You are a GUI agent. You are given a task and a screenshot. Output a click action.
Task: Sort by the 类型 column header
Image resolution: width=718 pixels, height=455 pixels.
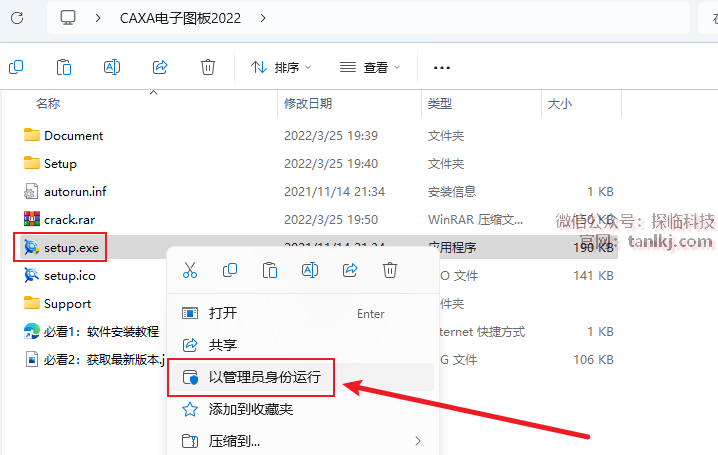[x=440, y=103]
